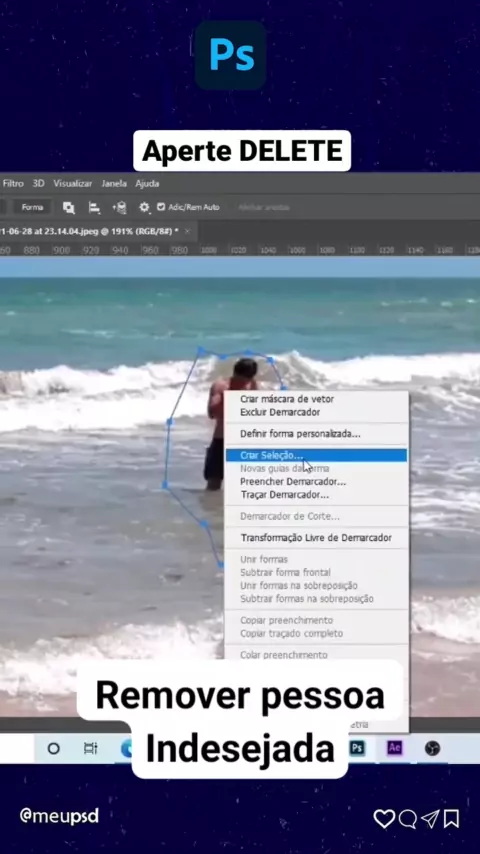Screen dimensions: 480x854
Task: Open OBS Studio from the taskbar
Action: click(x=432, y=748)
